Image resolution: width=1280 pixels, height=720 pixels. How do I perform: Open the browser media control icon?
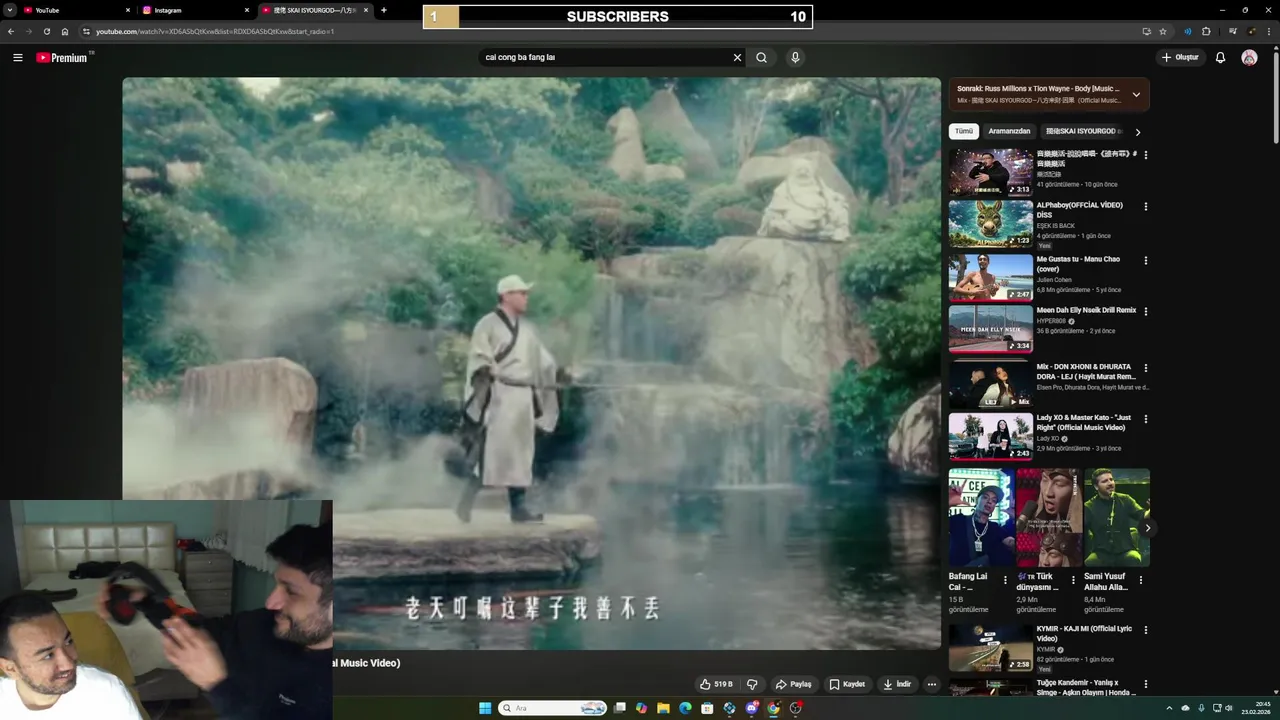[1232, 31]
